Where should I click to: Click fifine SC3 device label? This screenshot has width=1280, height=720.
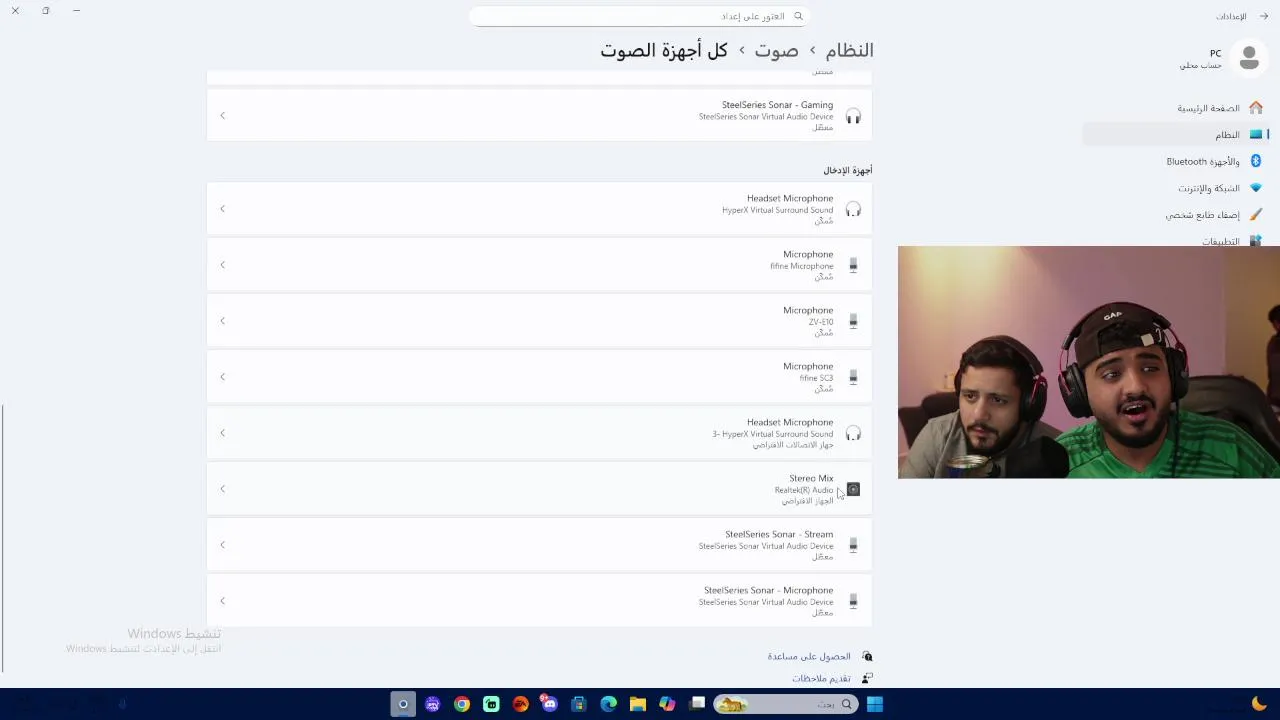[816, 378]
